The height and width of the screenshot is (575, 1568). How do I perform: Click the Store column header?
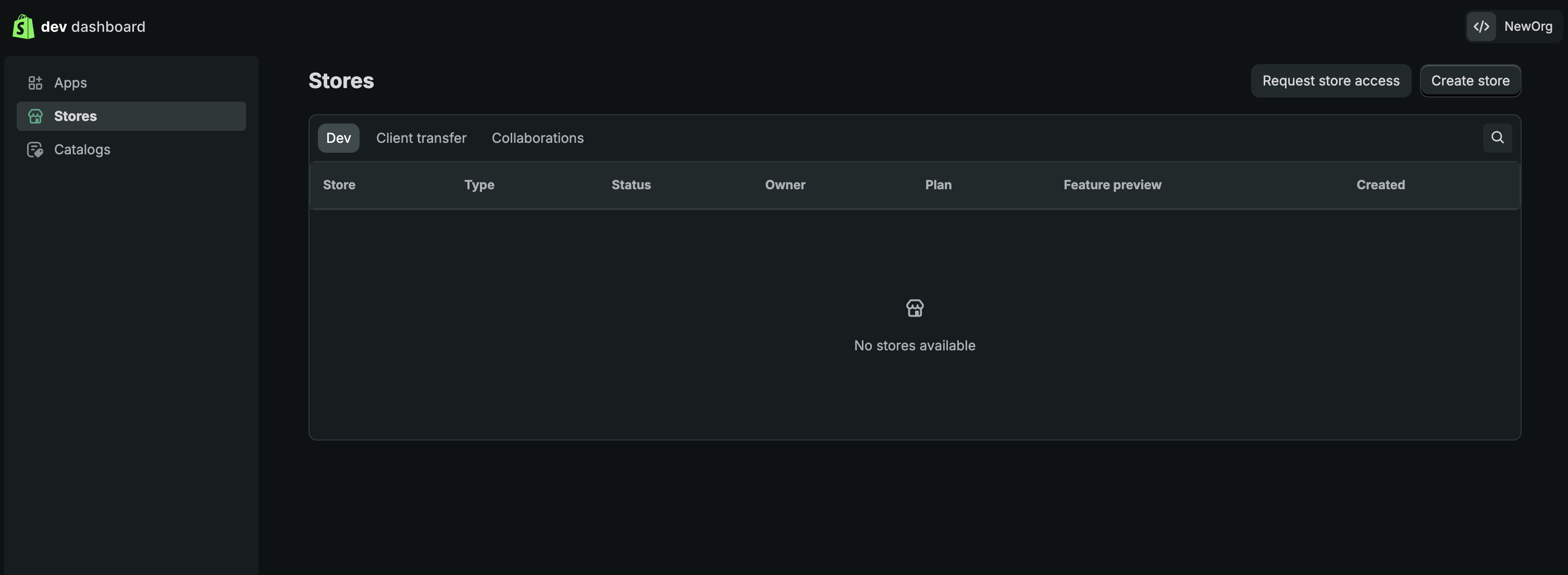coord(339,185)
